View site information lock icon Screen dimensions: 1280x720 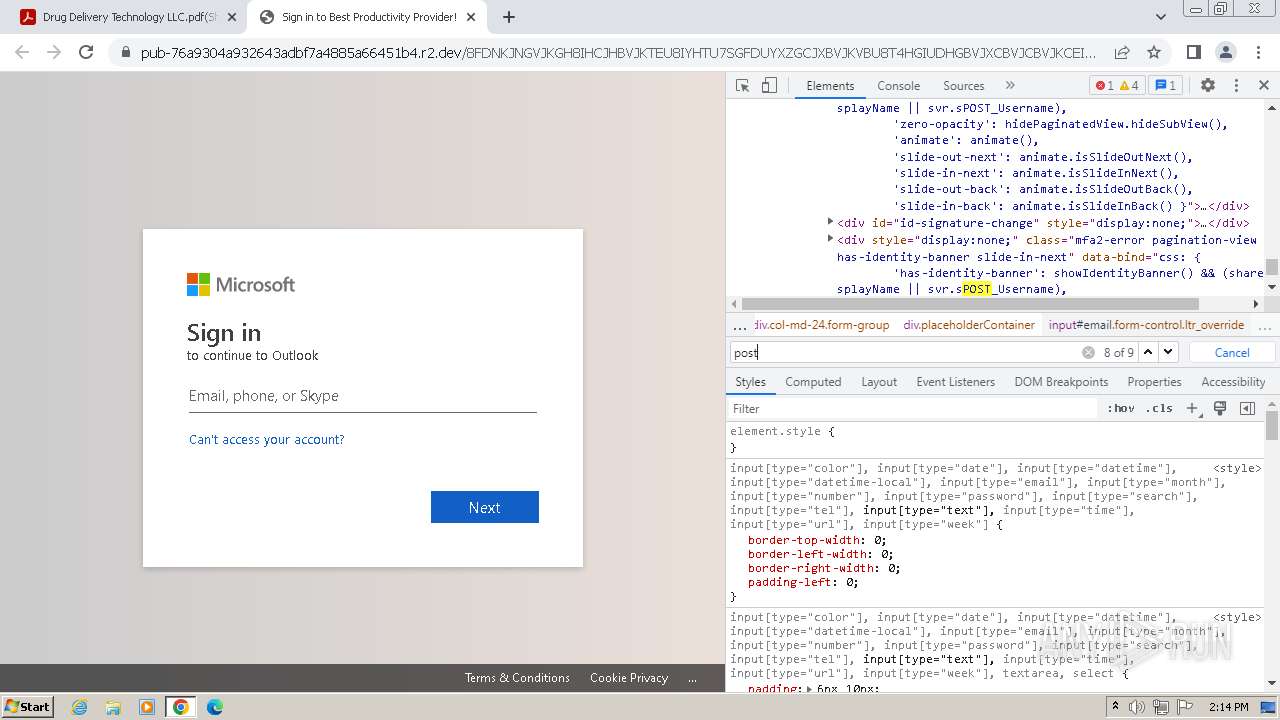tap(126, 52)
